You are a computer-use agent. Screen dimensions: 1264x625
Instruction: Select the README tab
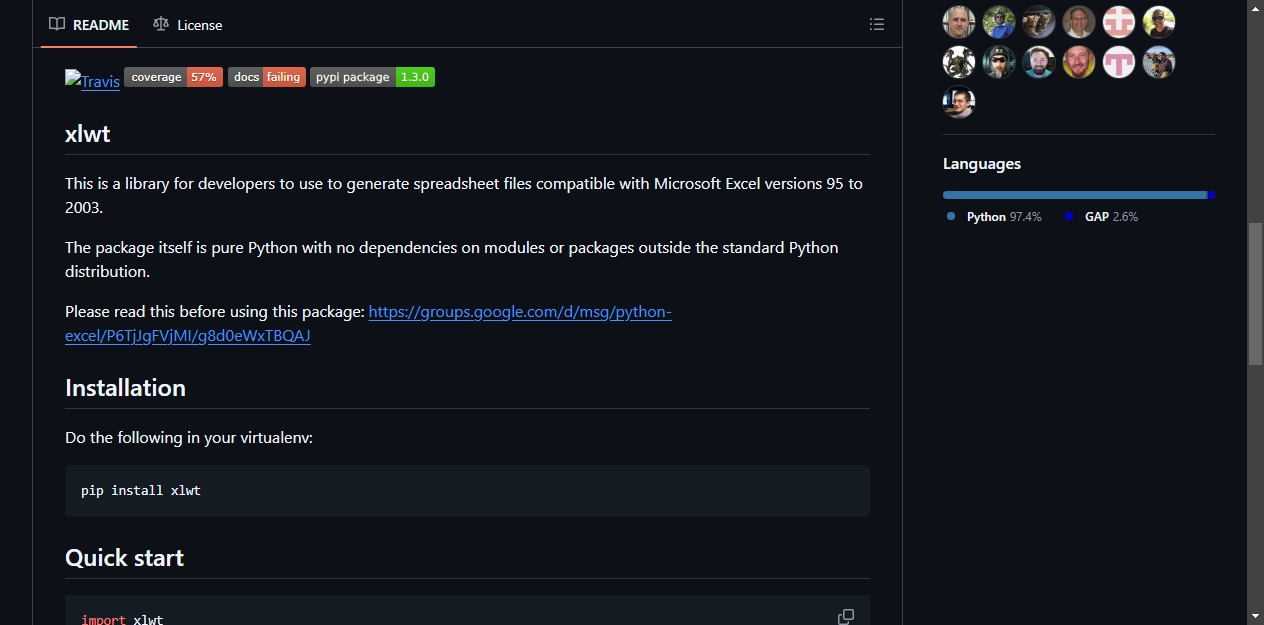[90, 24]
